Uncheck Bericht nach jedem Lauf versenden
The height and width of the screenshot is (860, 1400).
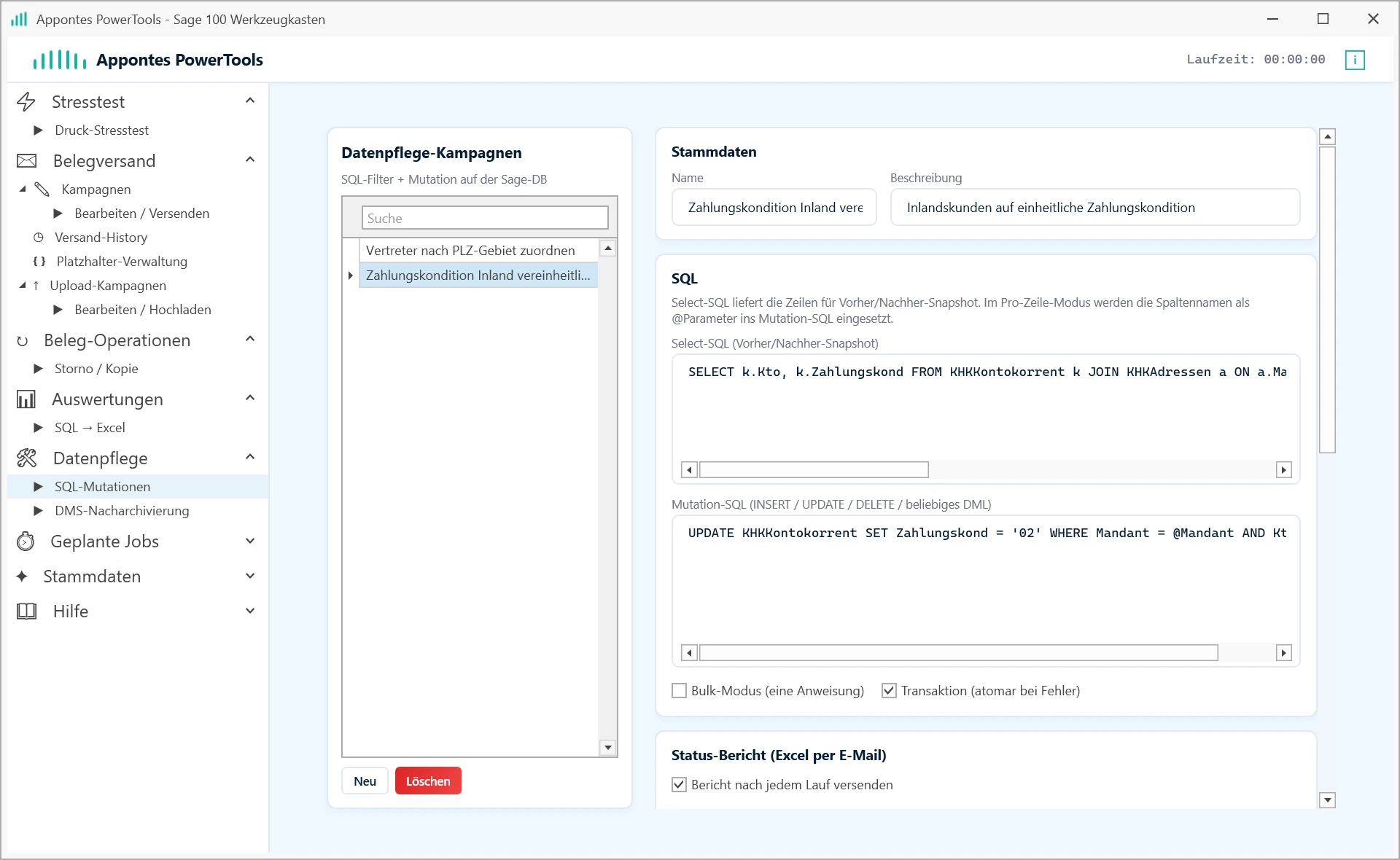(679, 785)
